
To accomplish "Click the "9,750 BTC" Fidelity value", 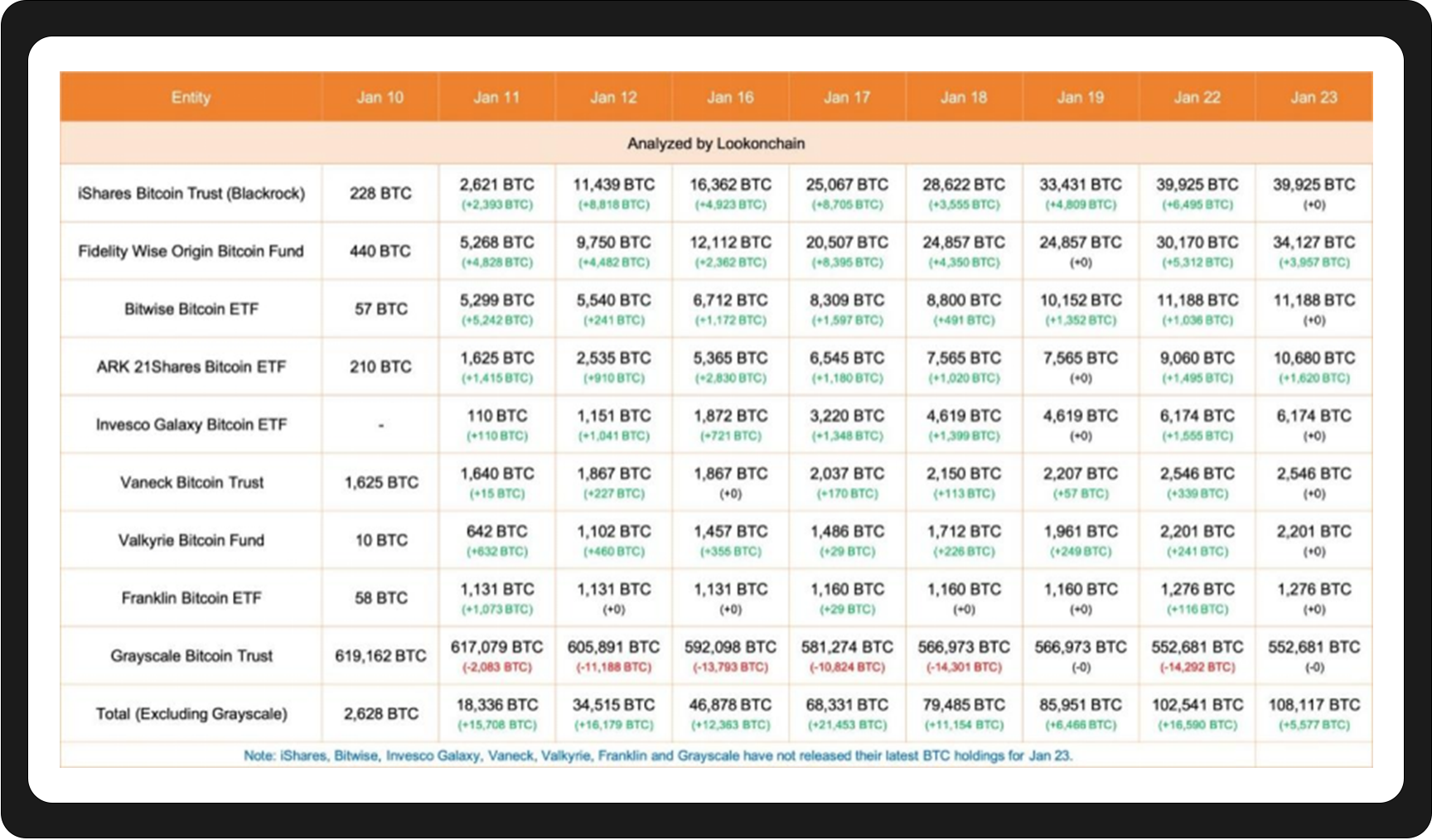I will pos(614,243).
